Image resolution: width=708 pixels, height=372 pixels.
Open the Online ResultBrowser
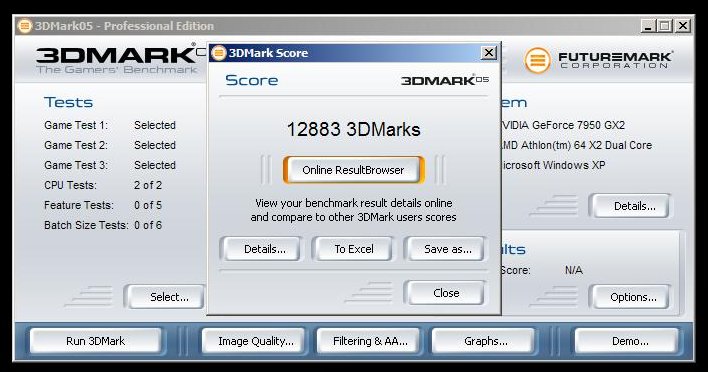[354, 170]
